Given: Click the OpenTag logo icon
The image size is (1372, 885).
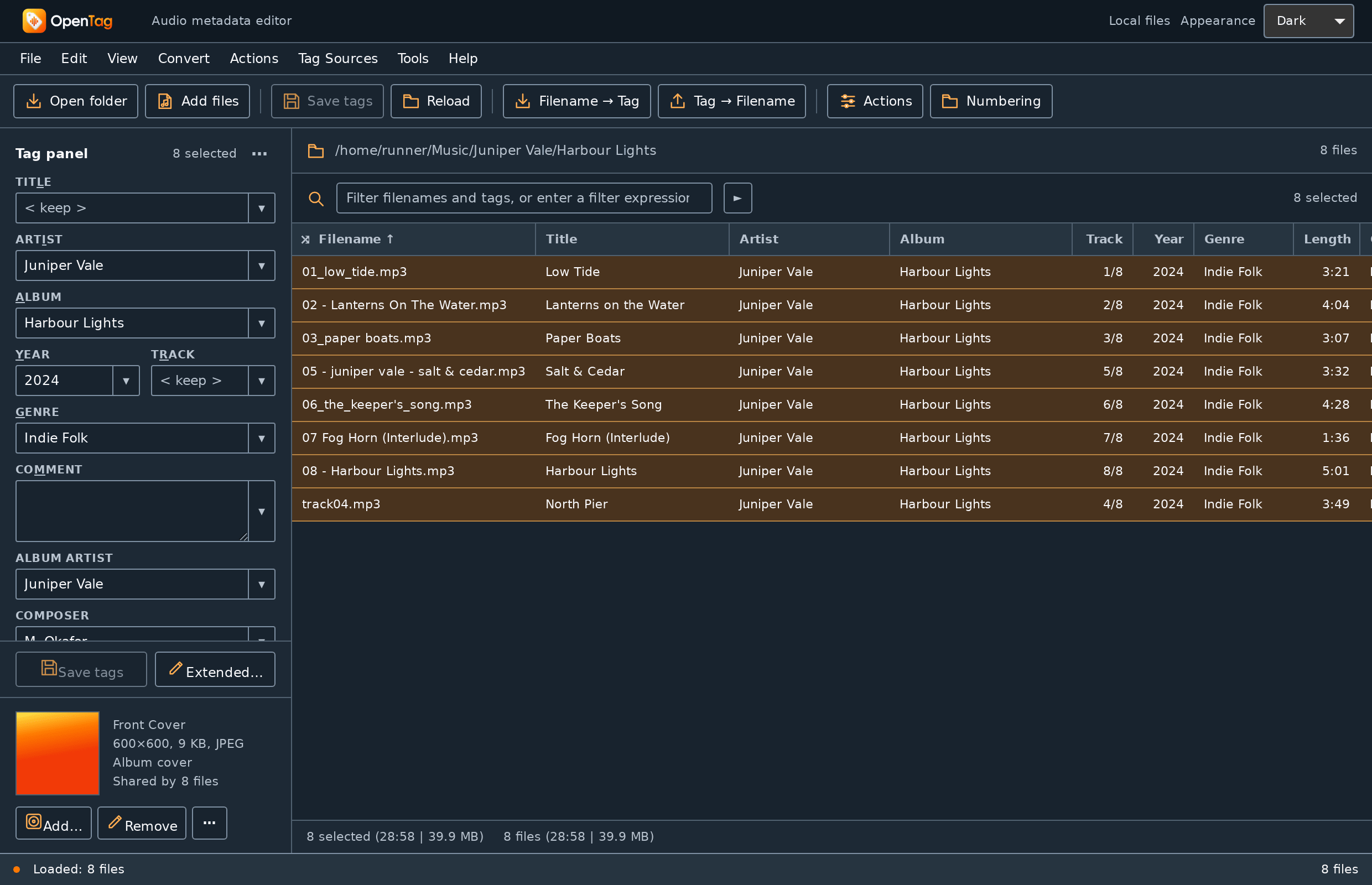Looking at the screenshot, I should (x=34, y=20).
